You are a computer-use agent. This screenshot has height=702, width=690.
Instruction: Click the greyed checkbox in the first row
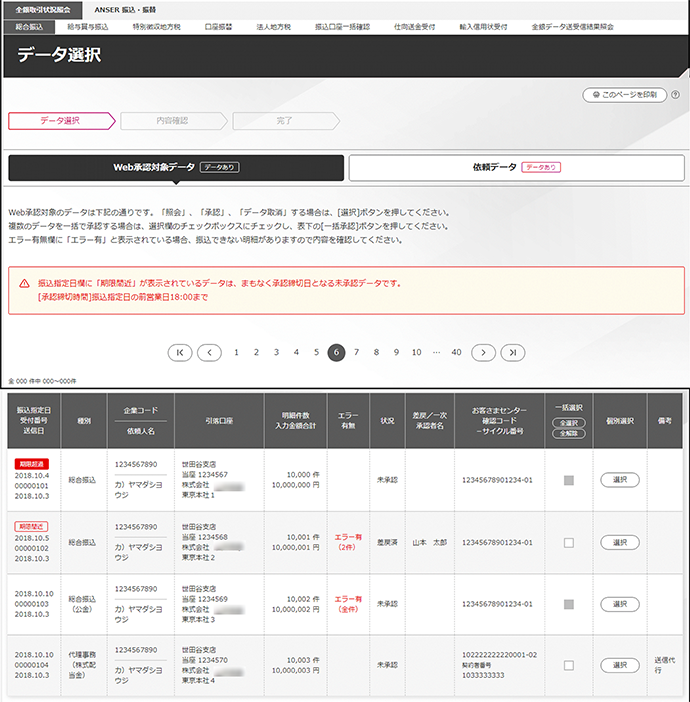568,480
